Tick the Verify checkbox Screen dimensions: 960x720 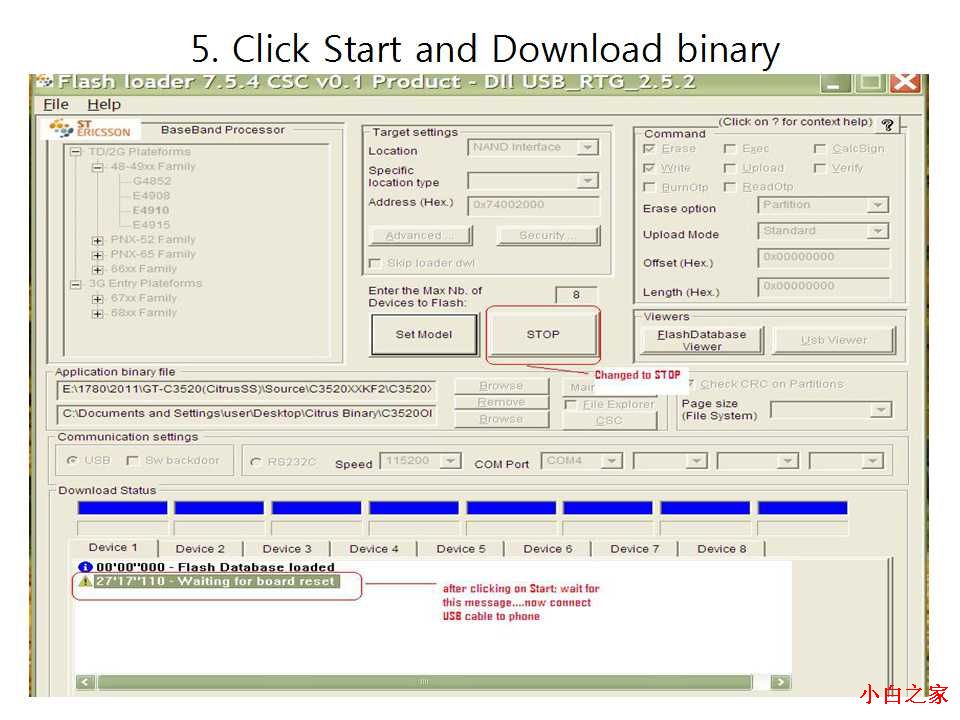819,168
